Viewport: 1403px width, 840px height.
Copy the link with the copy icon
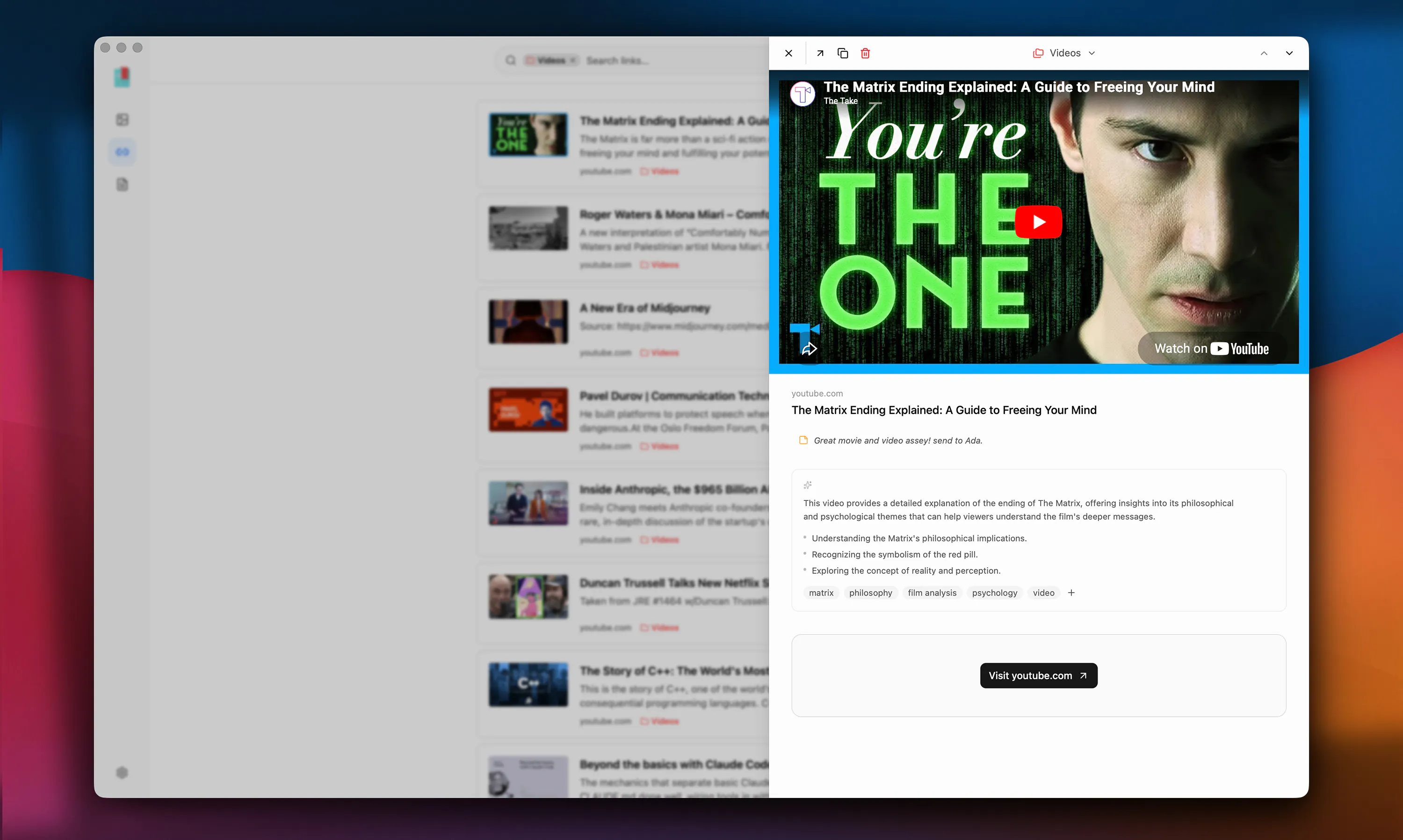coord(843,53)
